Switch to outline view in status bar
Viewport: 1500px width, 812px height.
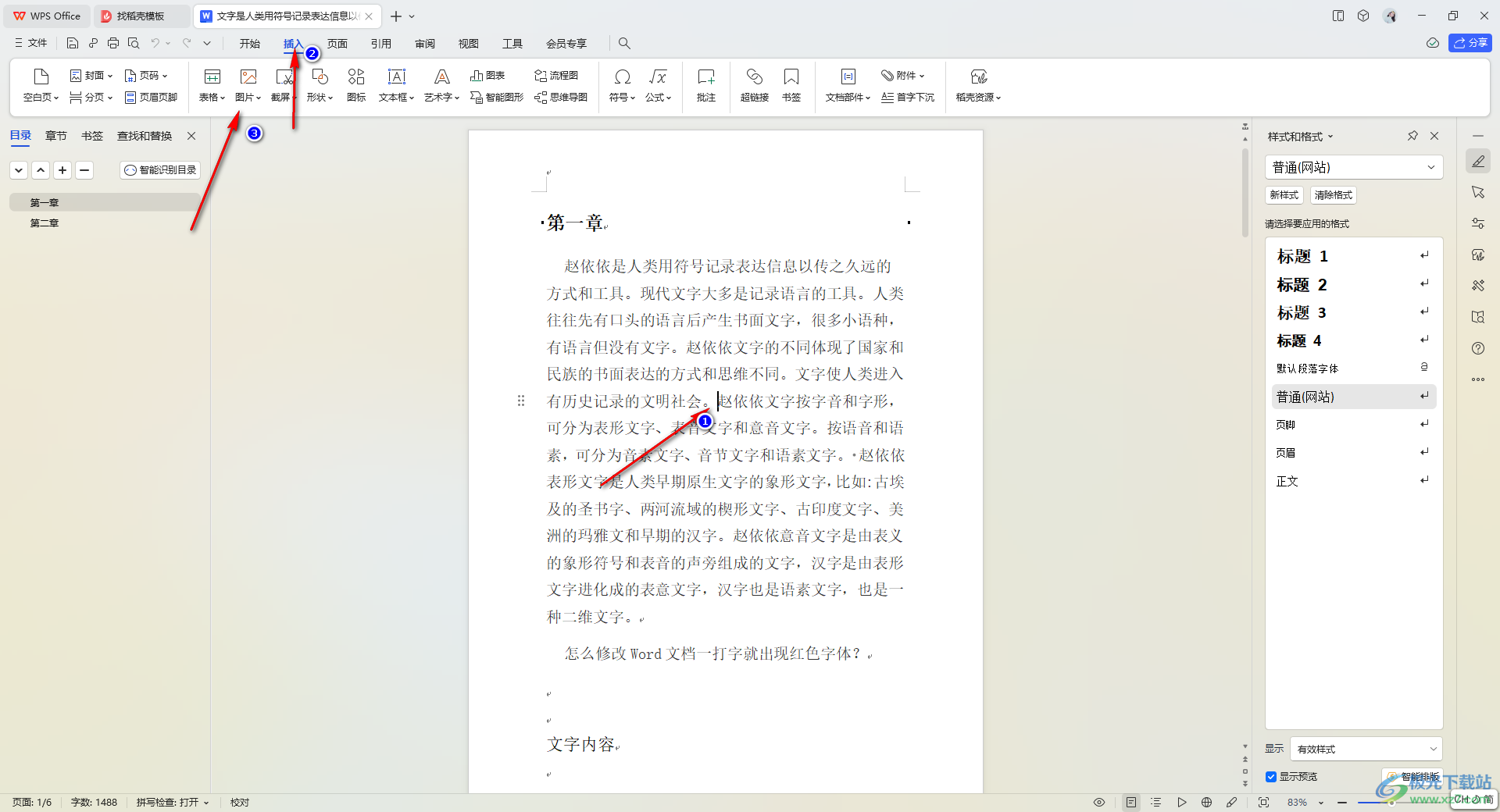pos(1156,802)
